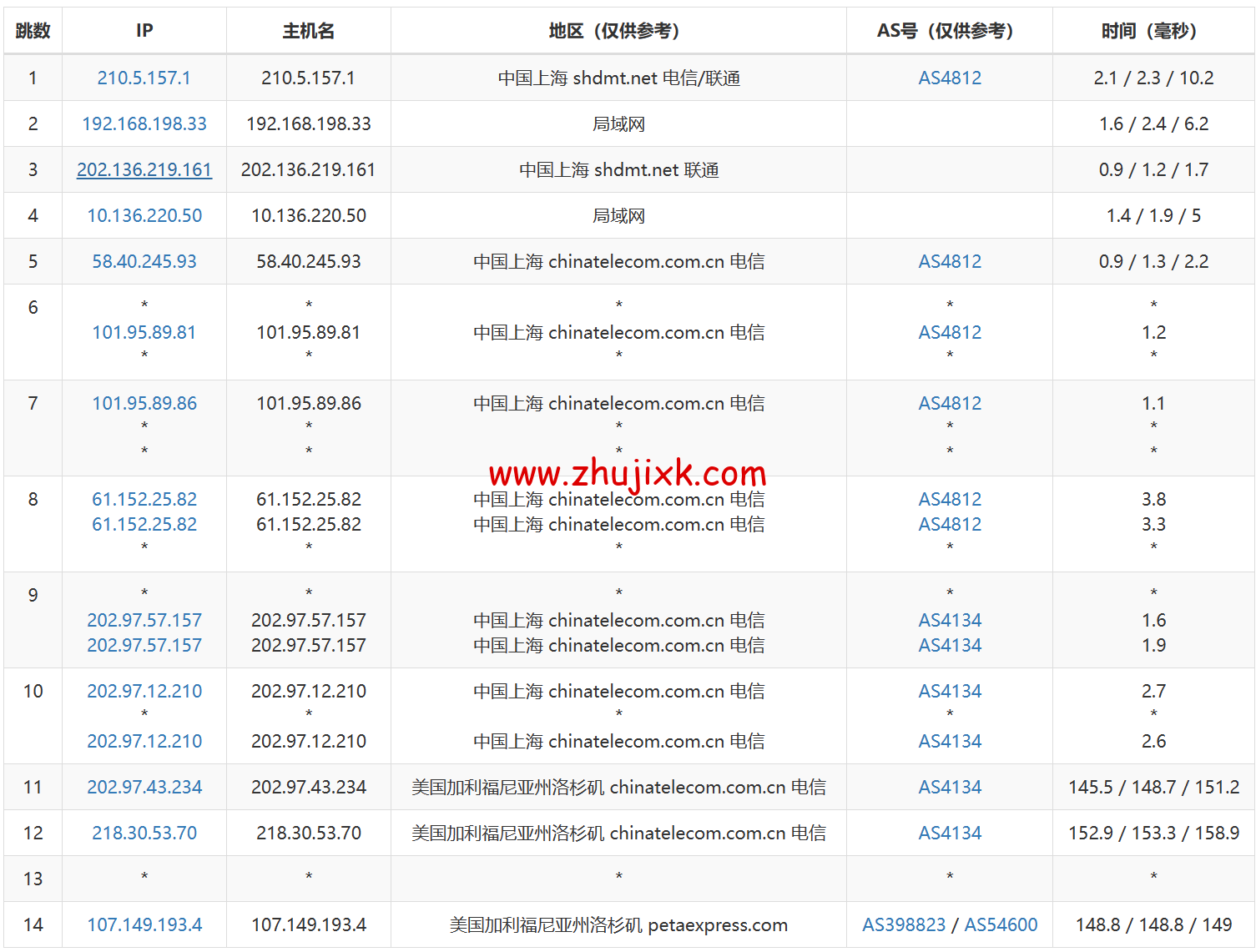1256x952 pixels.
Task: Select IP 202.97.57.157 on hop 9
Action: [x=144, y=620]
